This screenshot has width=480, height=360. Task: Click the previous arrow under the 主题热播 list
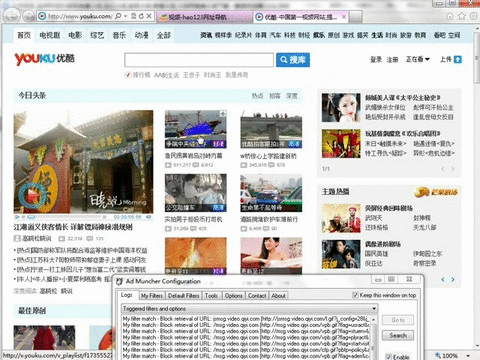(x=443, y=279)
